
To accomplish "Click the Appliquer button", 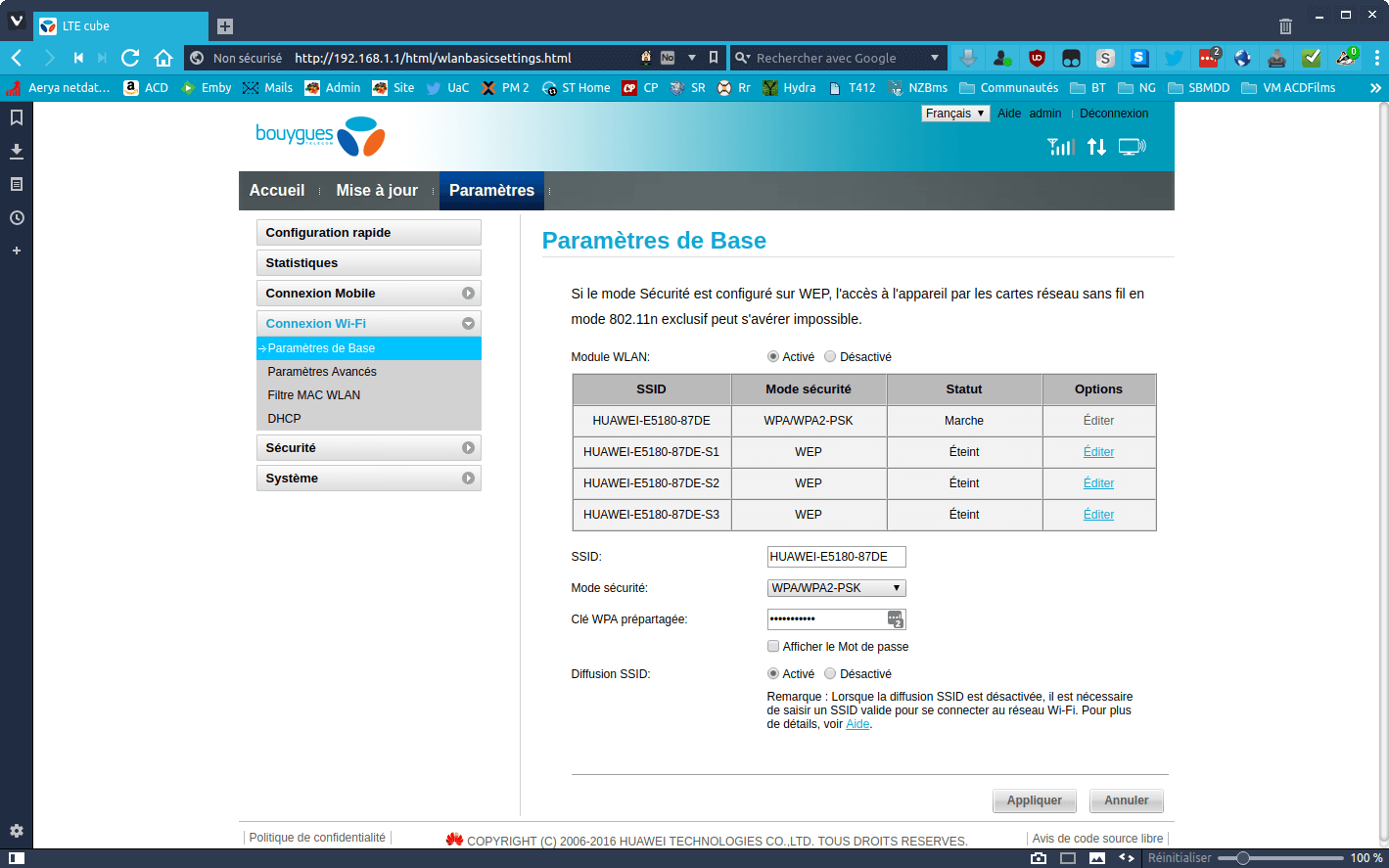I will [x=1035, y=800].
